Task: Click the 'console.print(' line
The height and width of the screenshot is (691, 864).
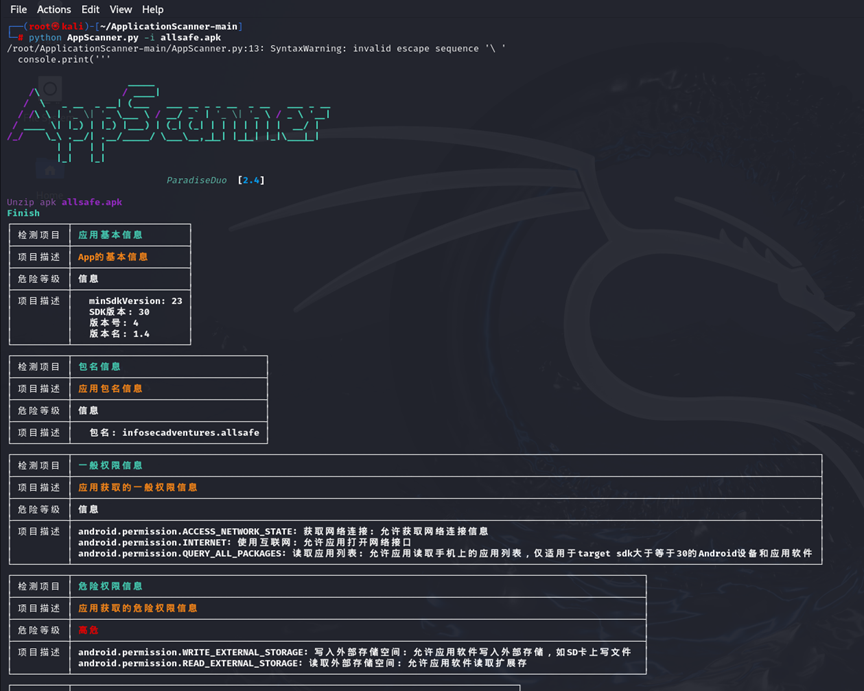Action: 64,60
